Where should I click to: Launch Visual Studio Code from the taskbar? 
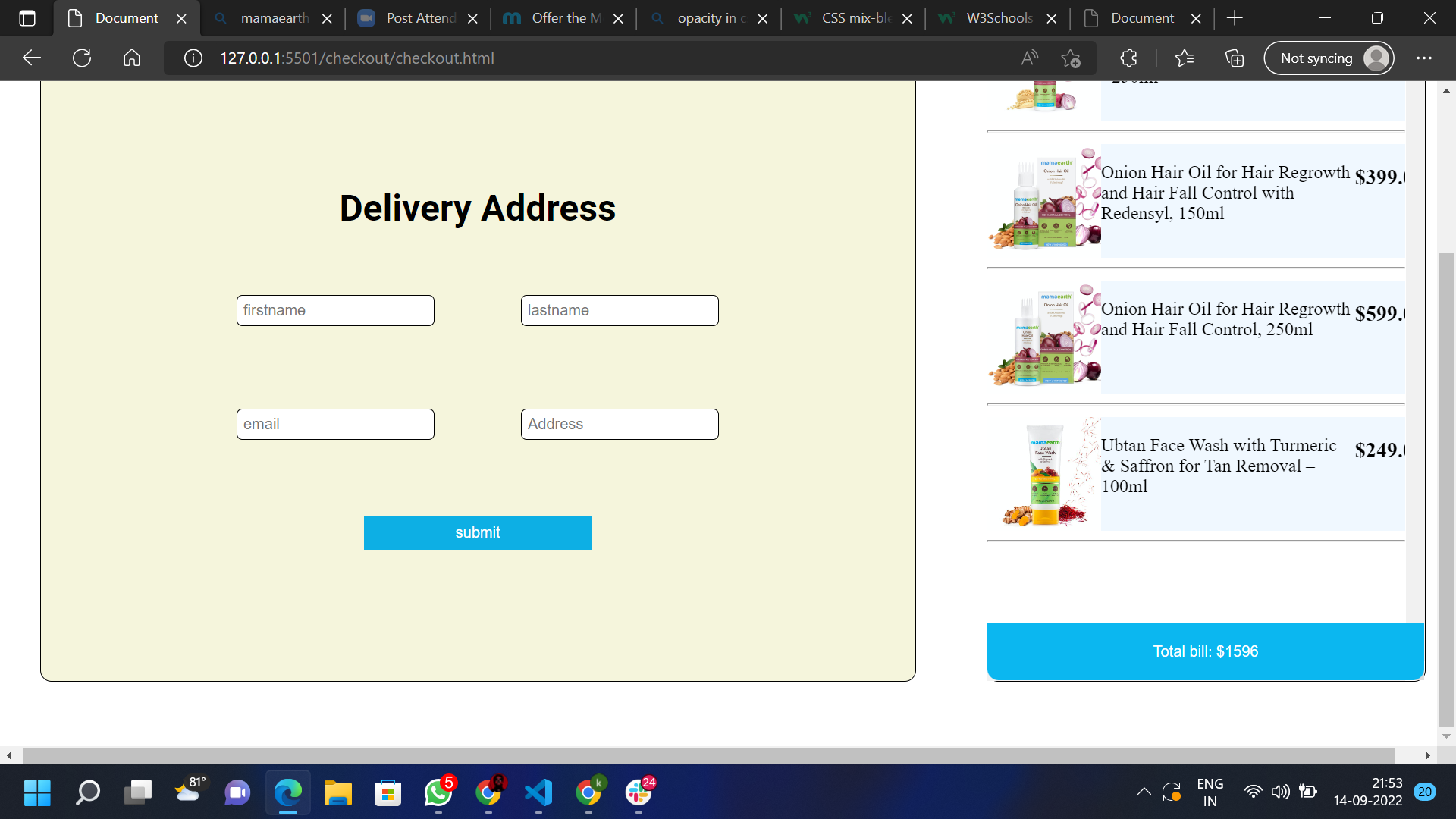[x=538, y=793]
